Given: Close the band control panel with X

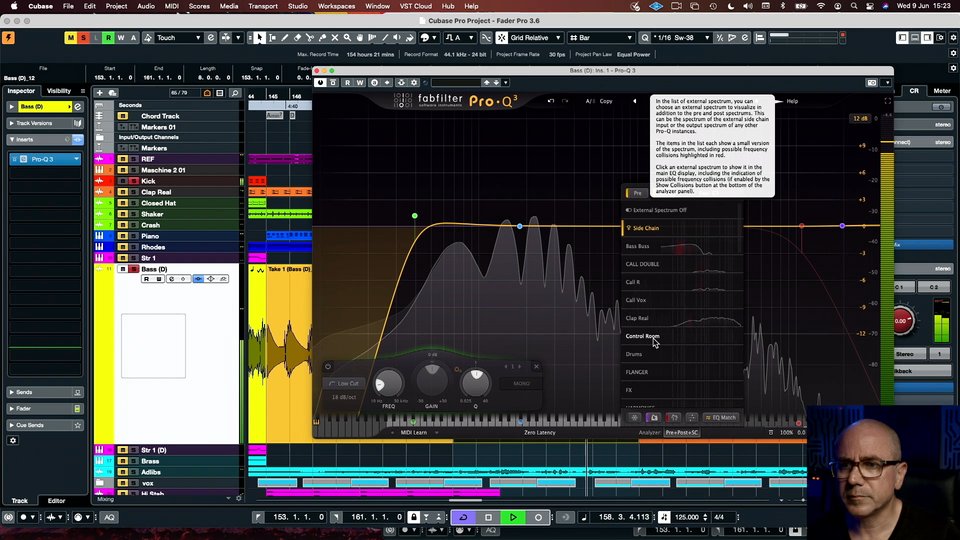Looking at the screenshot, I should 536,367.
